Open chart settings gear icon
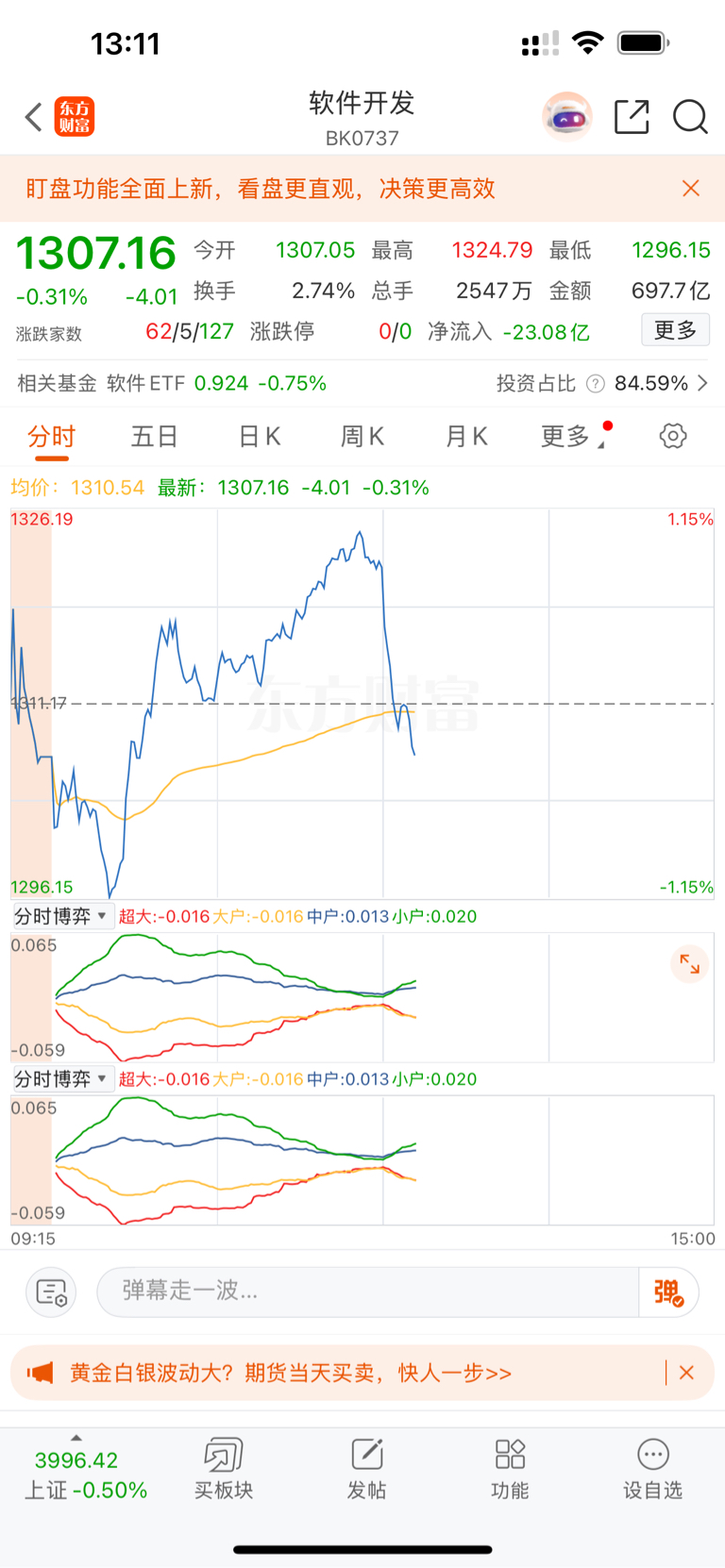Screen dimensions: 725x1568 pyautogui.click(x=672, y=436)
